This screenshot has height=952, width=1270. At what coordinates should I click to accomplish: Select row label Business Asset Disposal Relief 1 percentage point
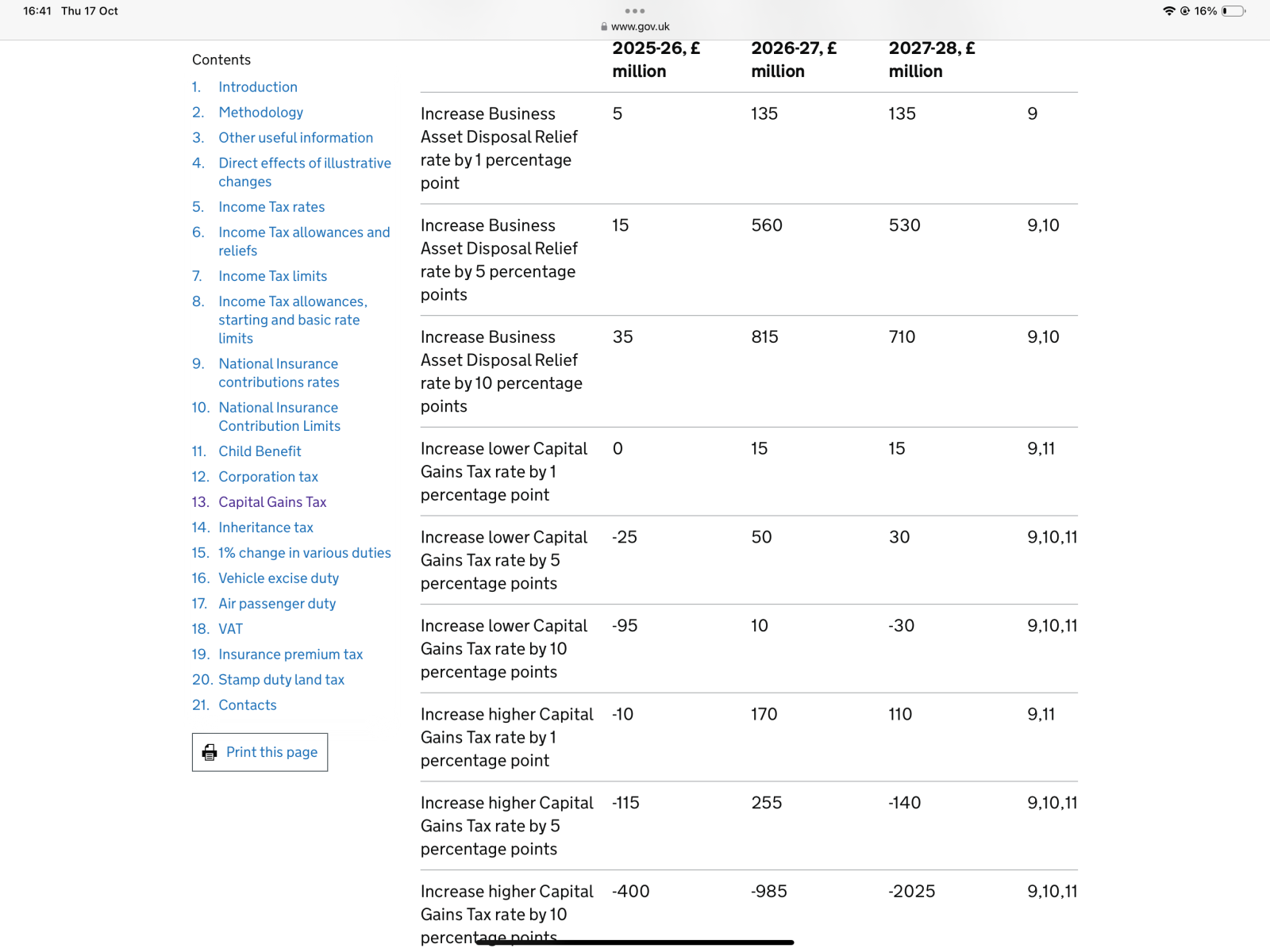click(x=499, y=148)
